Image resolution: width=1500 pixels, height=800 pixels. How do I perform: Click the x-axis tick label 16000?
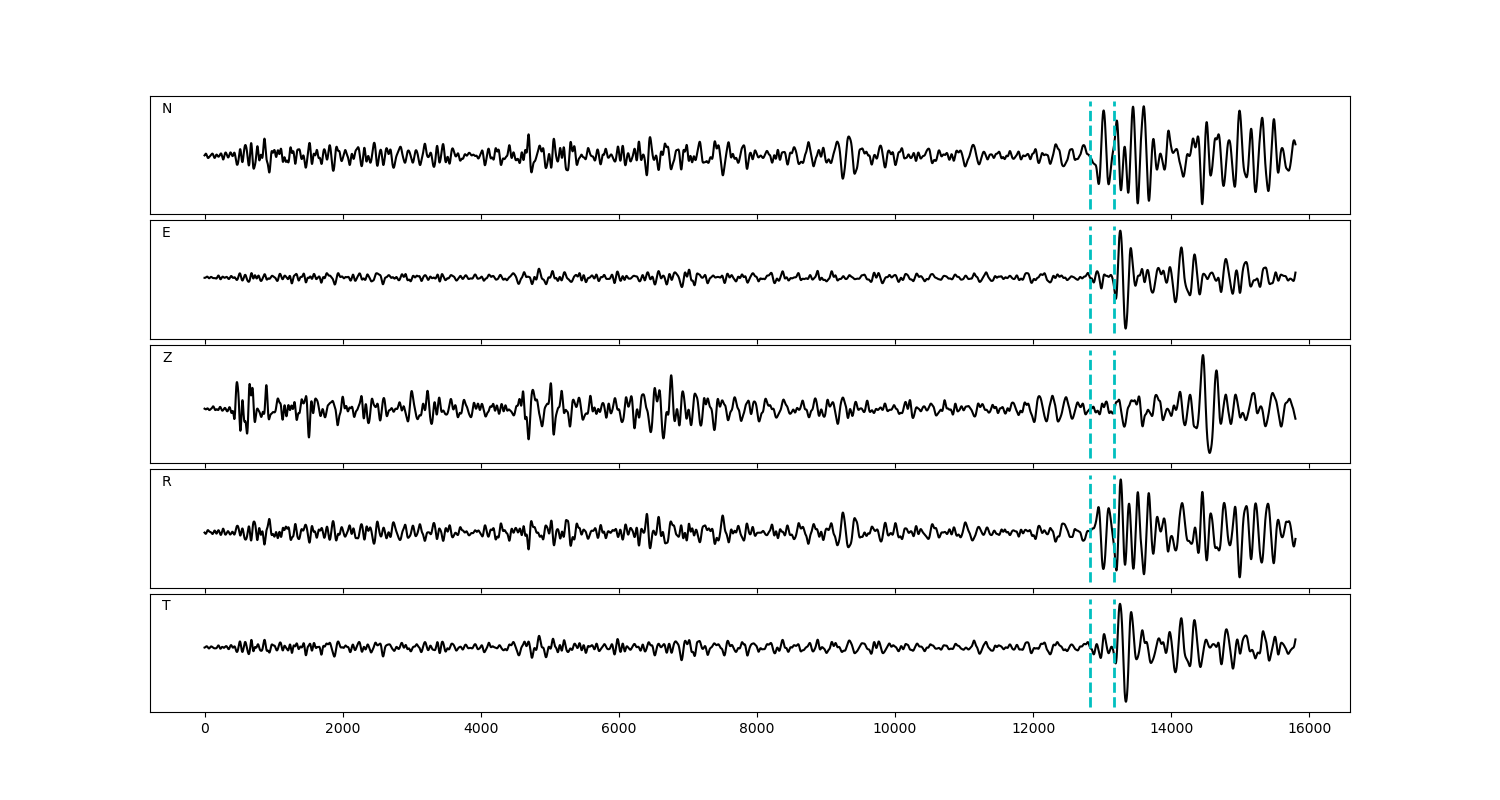1309,729
